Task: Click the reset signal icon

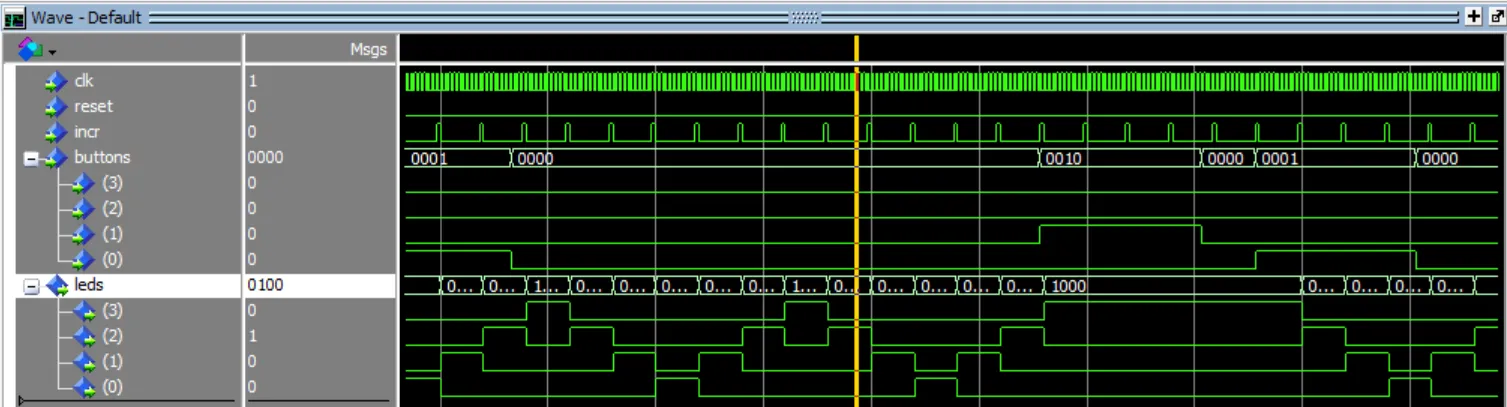Action: coord(55,107)
